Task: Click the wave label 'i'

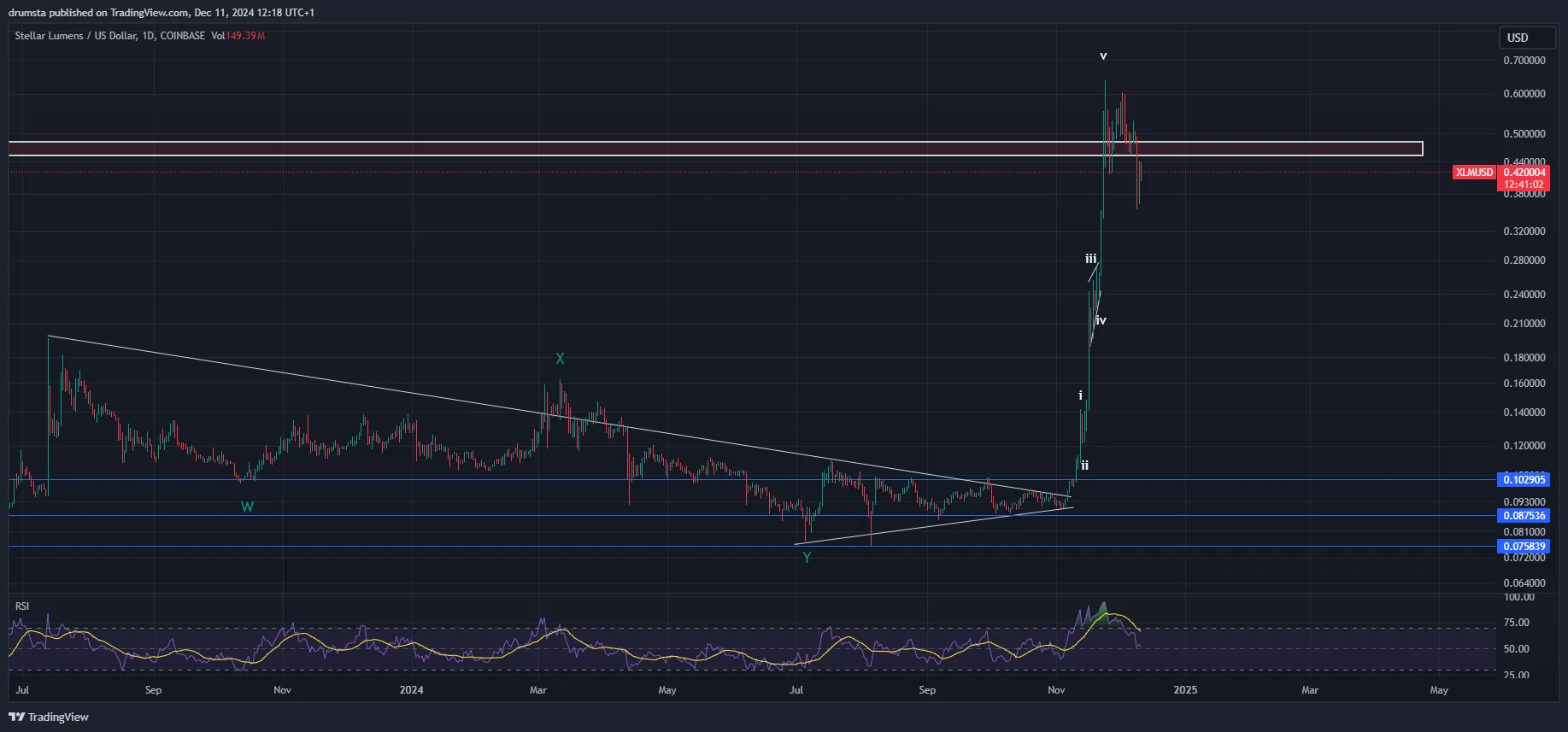Action: tap(1080, 395)
